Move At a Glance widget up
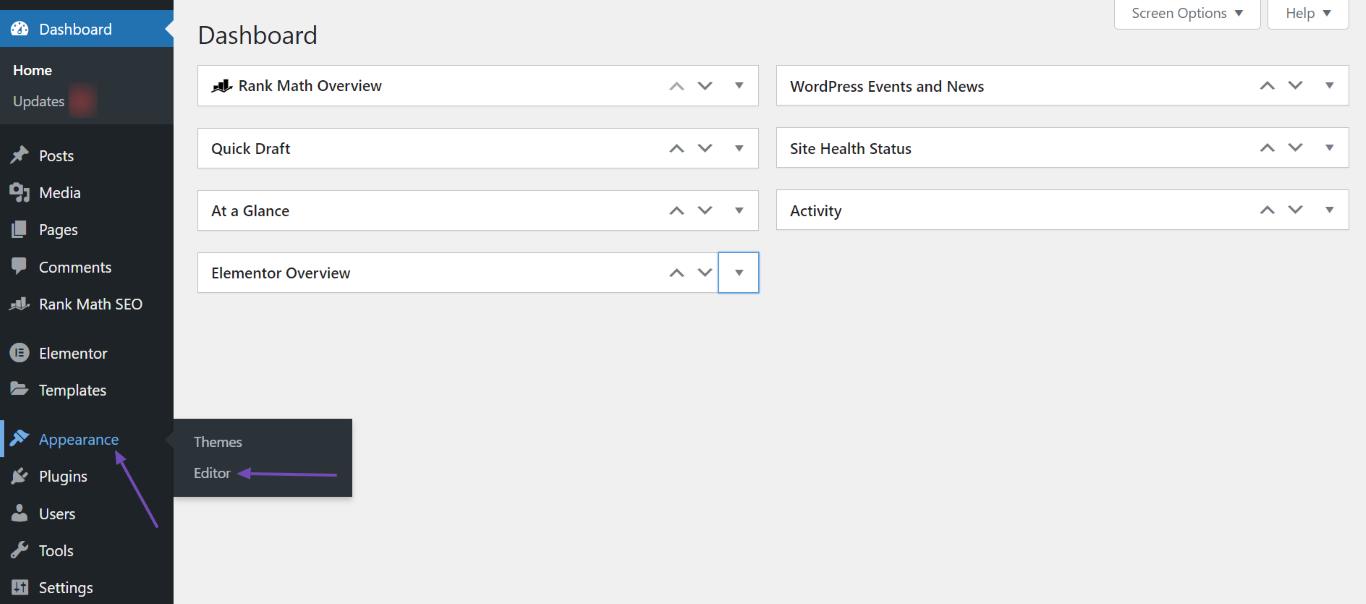 pos(677,211)
